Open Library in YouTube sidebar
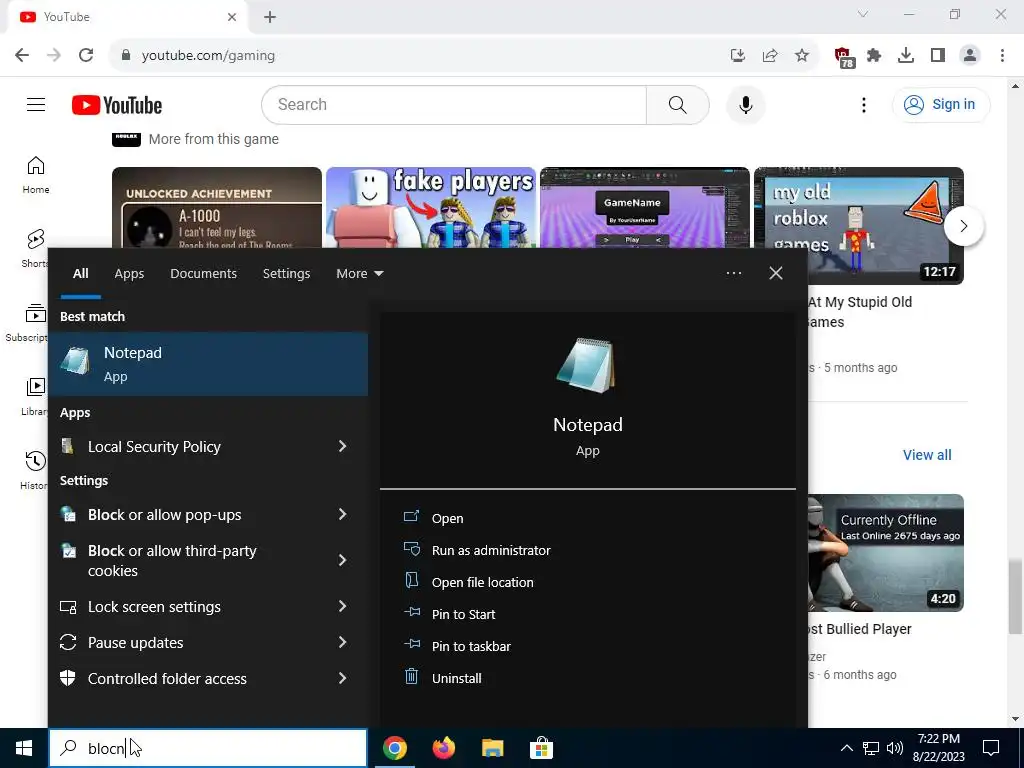Screen dimensions: 1024x768 [35, 396]
